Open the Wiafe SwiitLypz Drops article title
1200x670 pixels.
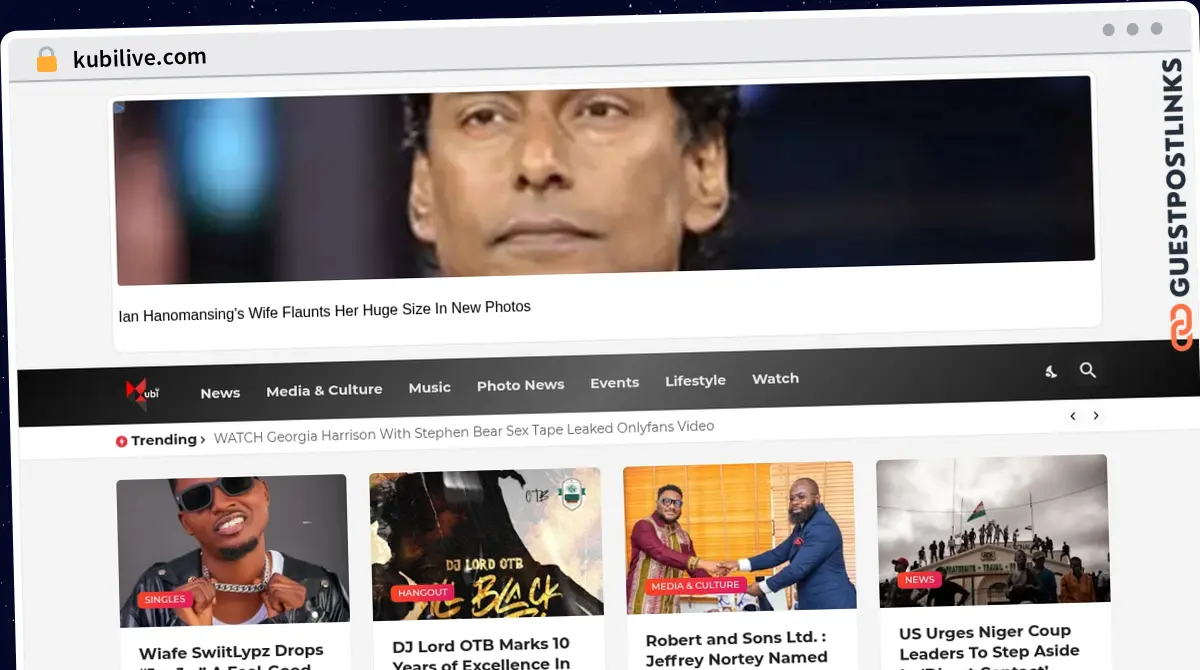pyautogui.click(x=232, y=659)
